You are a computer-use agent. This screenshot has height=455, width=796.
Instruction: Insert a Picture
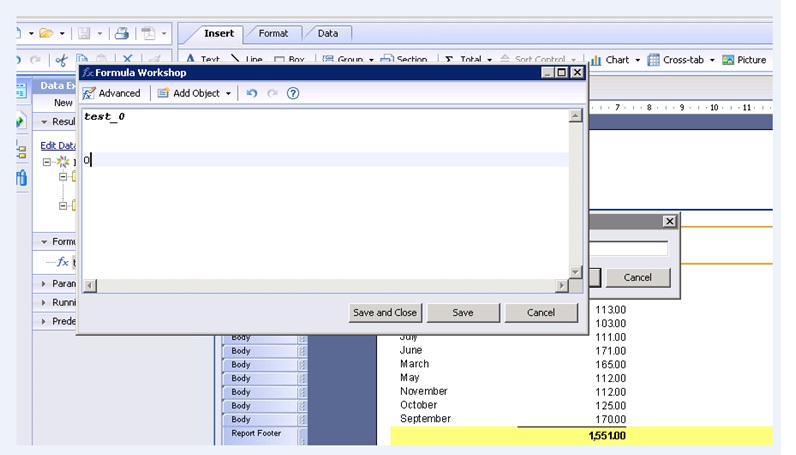[744, 60]
